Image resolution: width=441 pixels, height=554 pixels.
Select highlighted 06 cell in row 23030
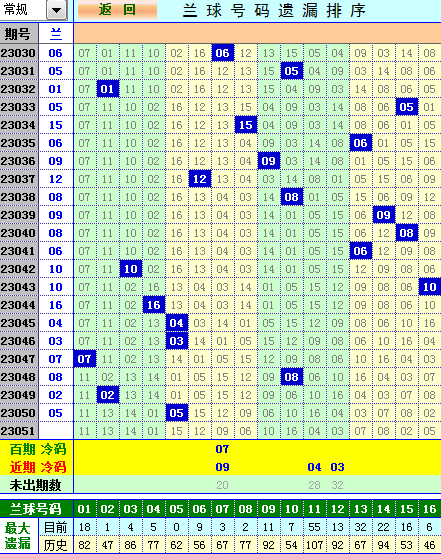click(223, 53)
